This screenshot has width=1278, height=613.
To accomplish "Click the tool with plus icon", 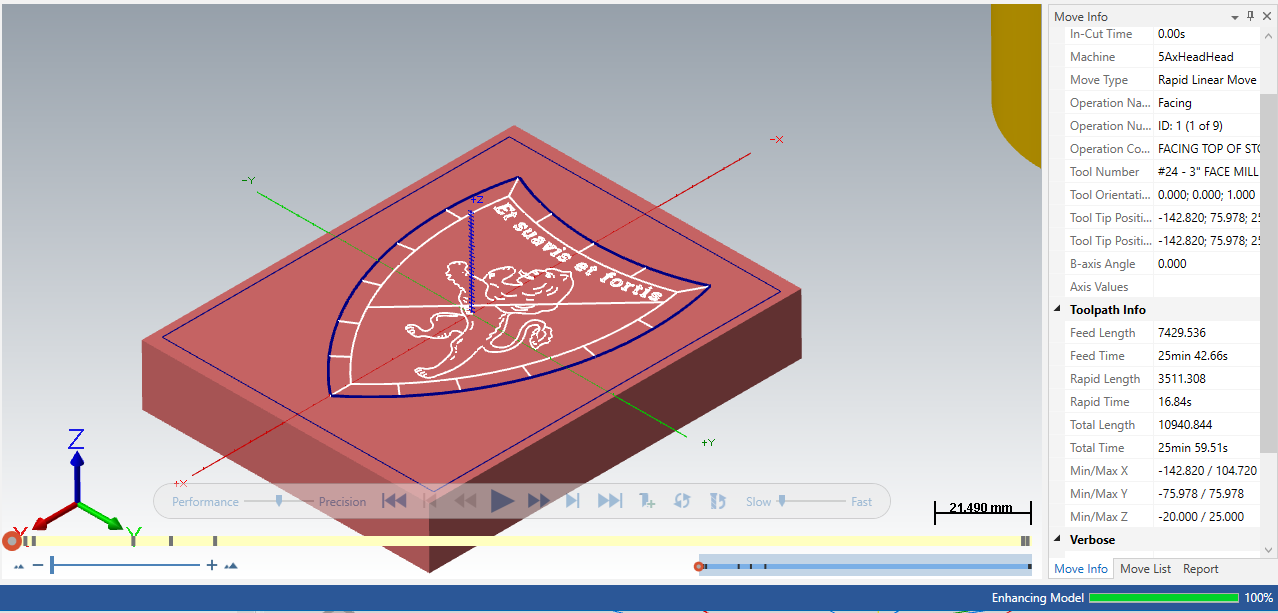I will pos(647,501).
